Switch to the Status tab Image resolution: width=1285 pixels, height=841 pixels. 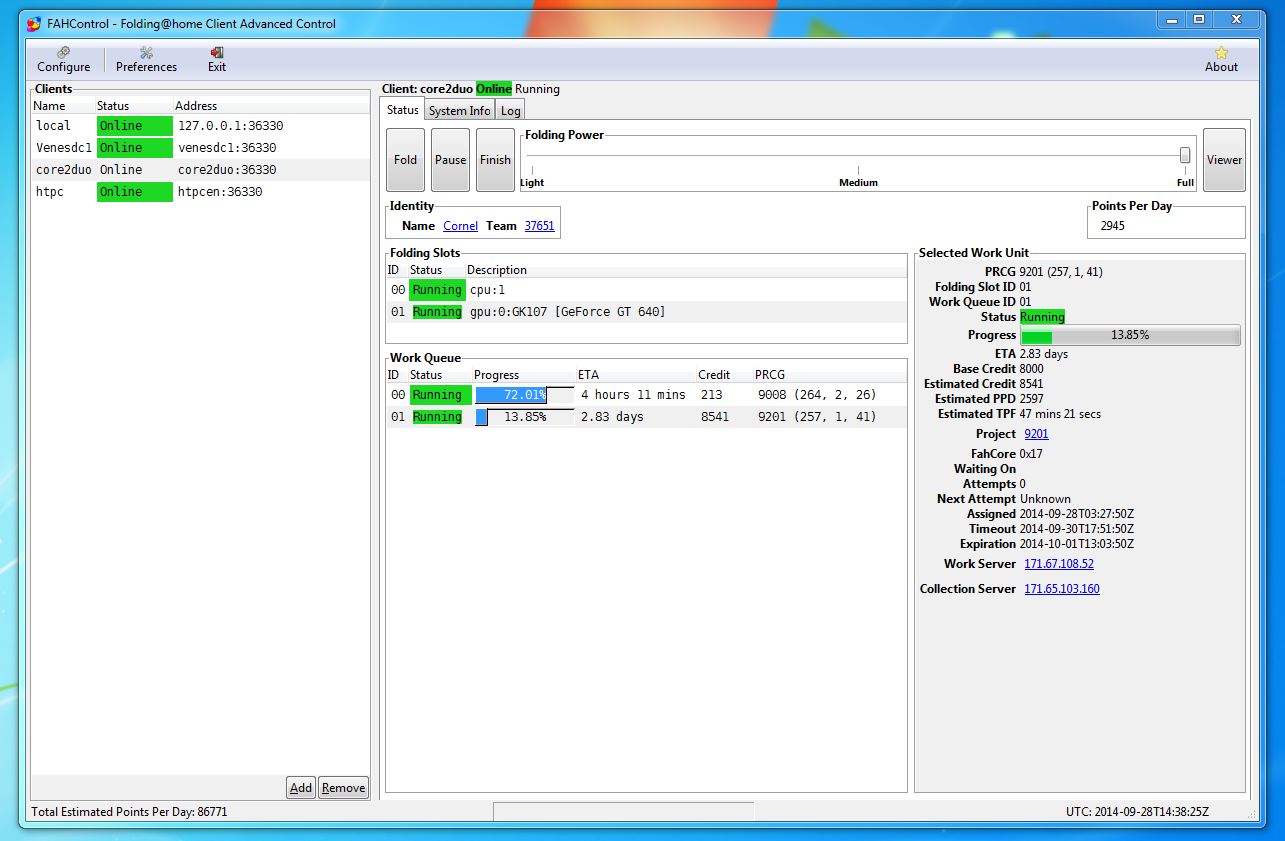point(402,110)
